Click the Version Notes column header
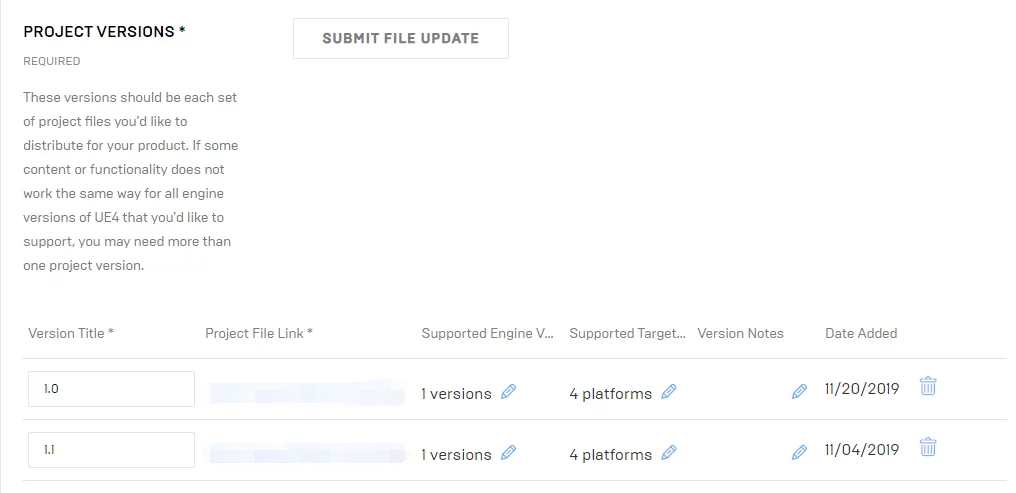The image size is (1016, 493). (740, 333)
